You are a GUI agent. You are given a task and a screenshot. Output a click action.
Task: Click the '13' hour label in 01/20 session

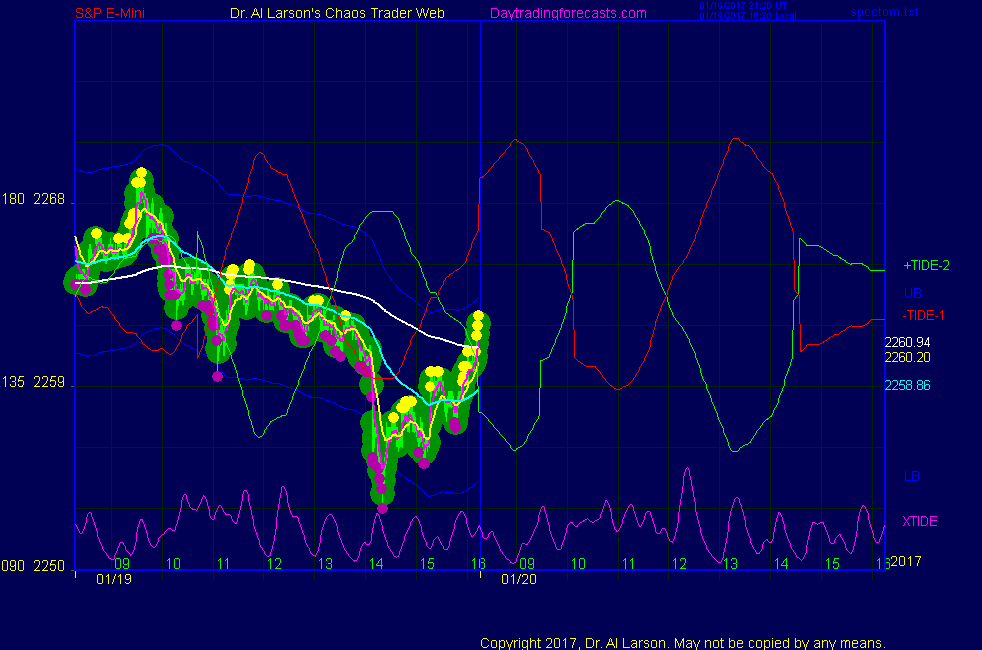730,564
